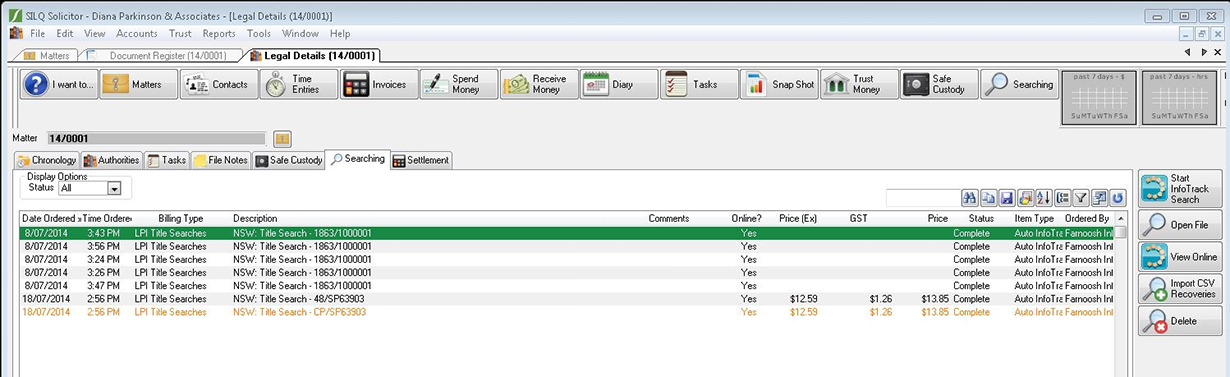Screen dimensions: 1230x377
Task: Launch the Receive Money tool
Action: click(539, 85)
